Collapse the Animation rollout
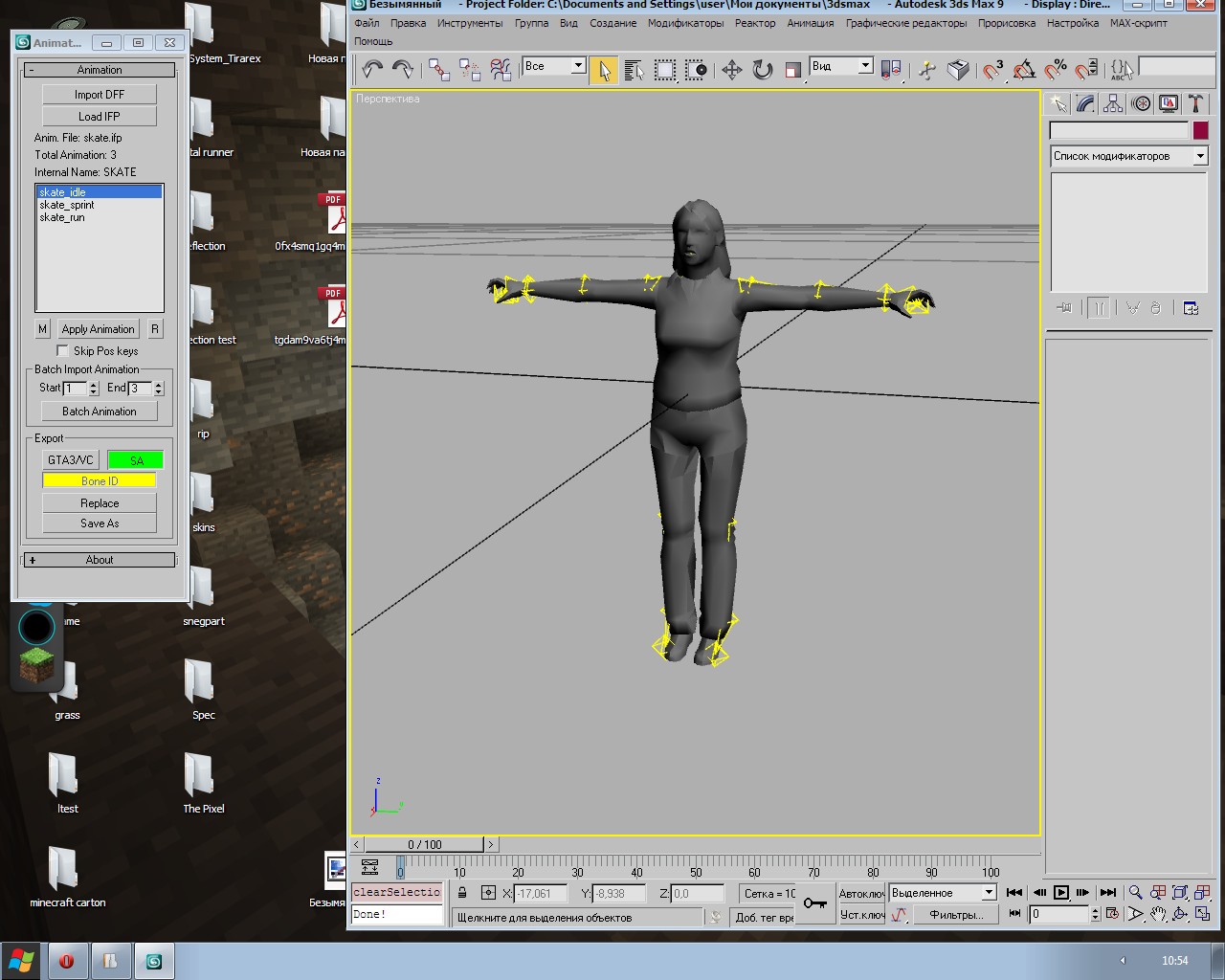Viewport: 1225px width, 980px height. (x=100, y=70)
